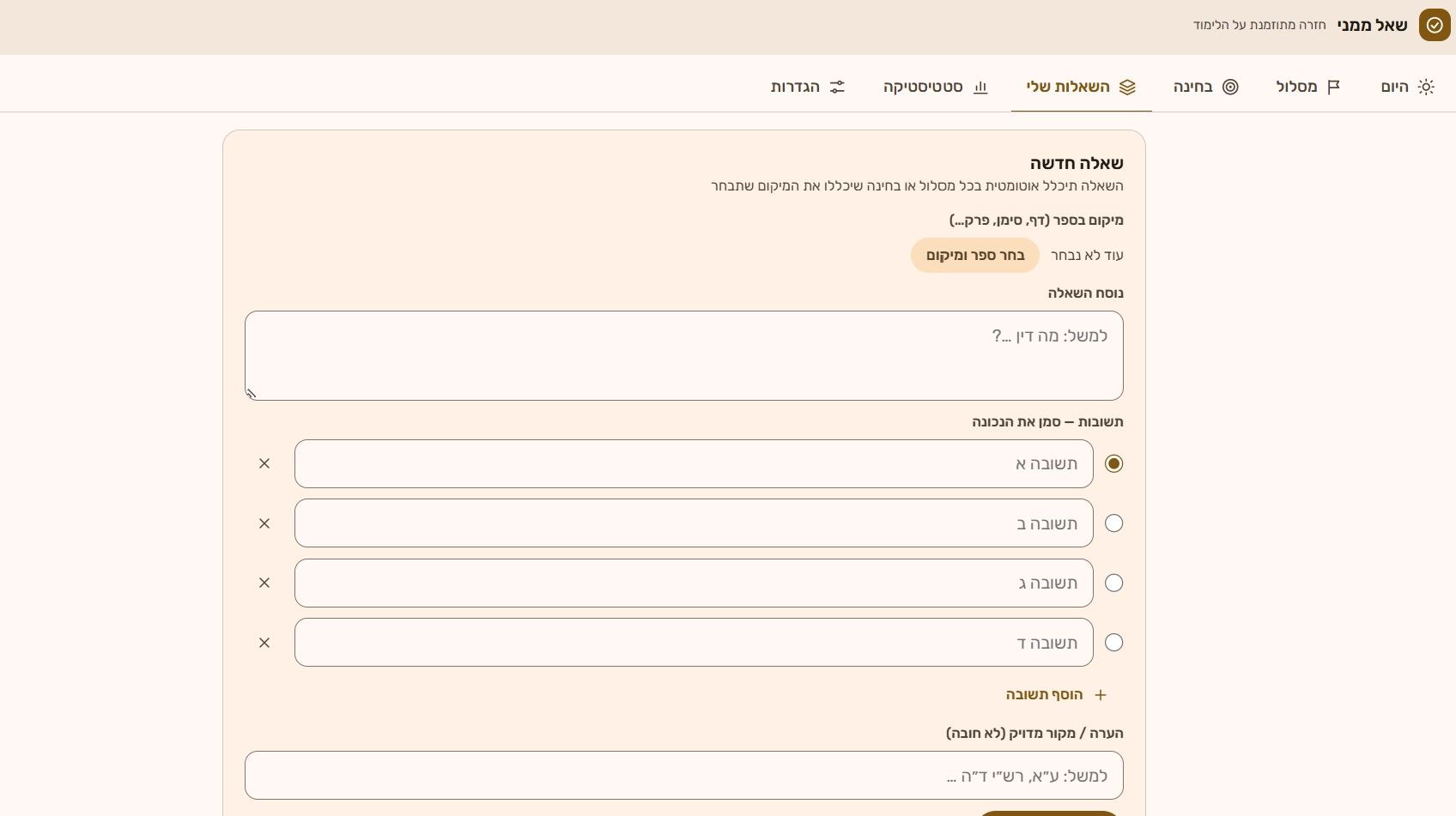This screenshot has width=1456, height=816.
Task: Click the עוד לא נבחר status text
Action: click(x=1087, y=256)
